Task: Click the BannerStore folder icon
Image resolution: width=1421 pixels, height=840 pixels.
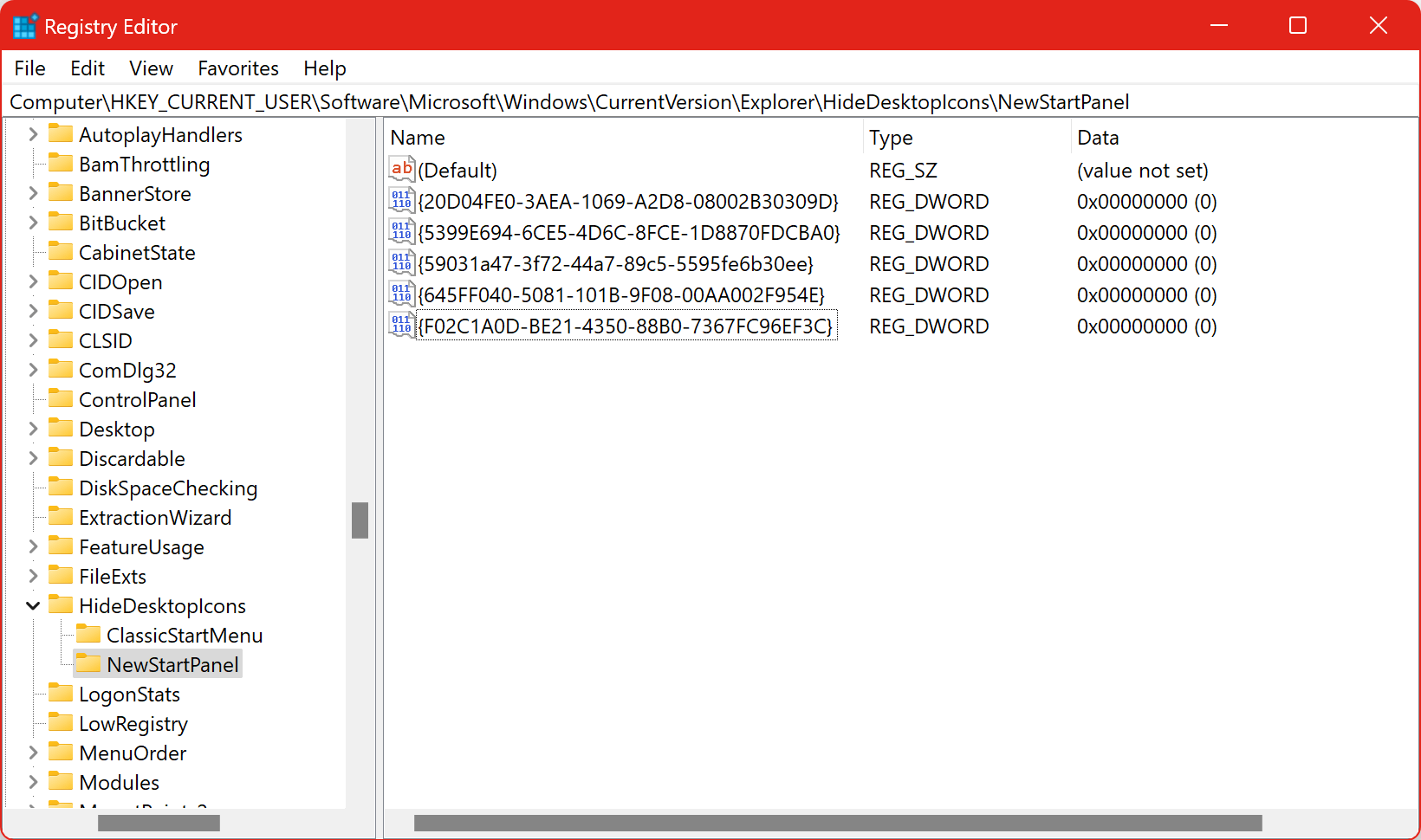Action: pyautogui.click(x=61, y=192)
